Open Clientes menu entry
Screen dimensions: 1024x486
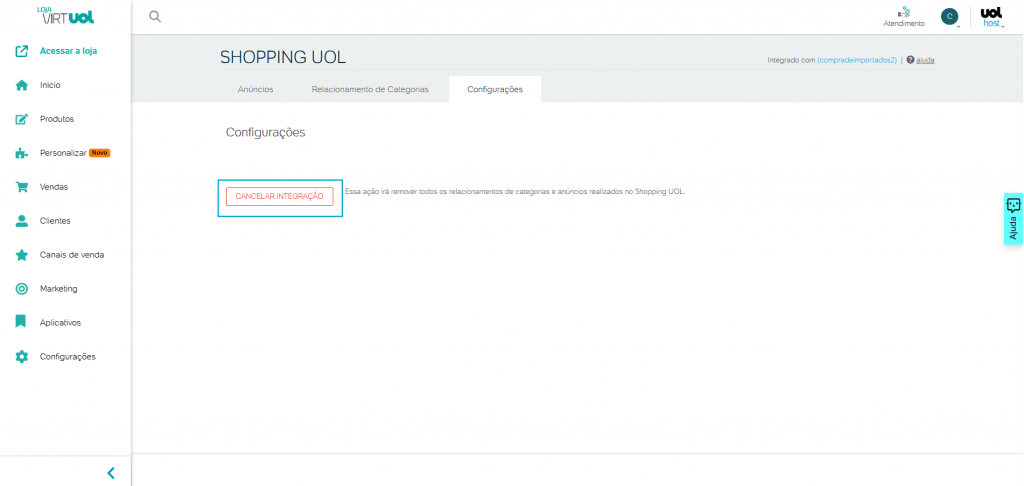(55, 221)
